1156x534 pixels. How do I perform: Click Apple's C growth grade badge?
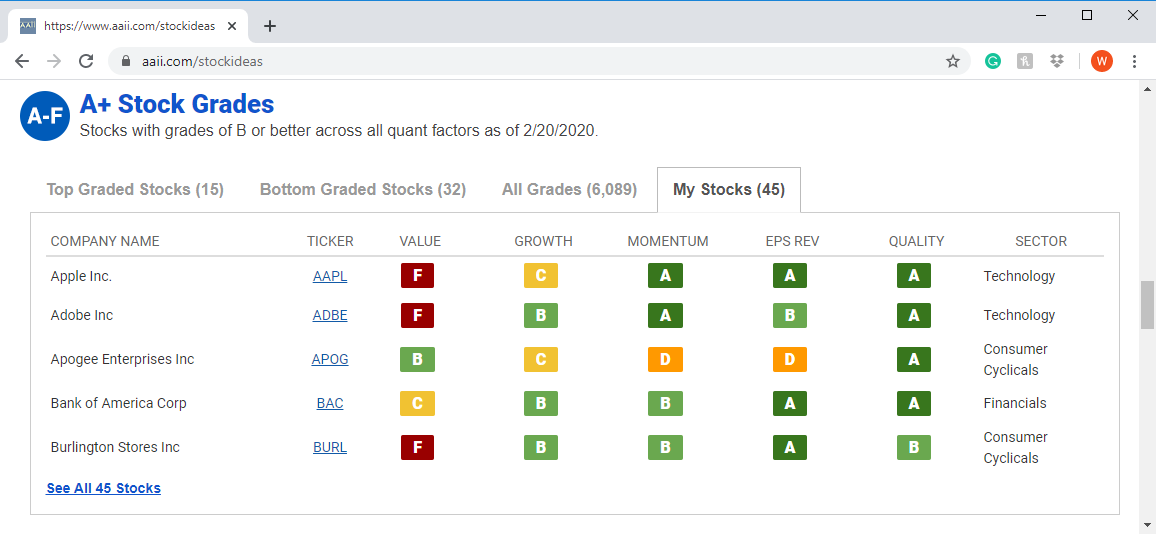click(x=540, y=276)
